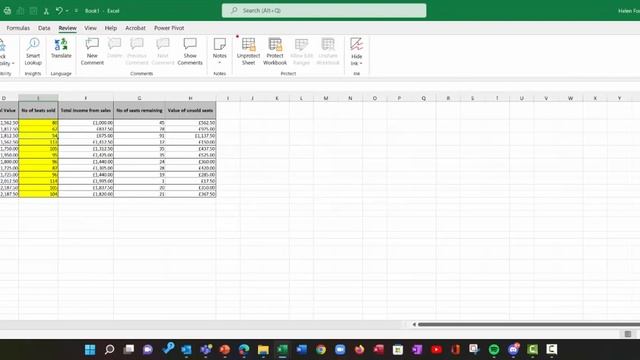This screenshot has width=640, height=360.
Task: Open Outlook from the taskbar
Action: point(186,349)
